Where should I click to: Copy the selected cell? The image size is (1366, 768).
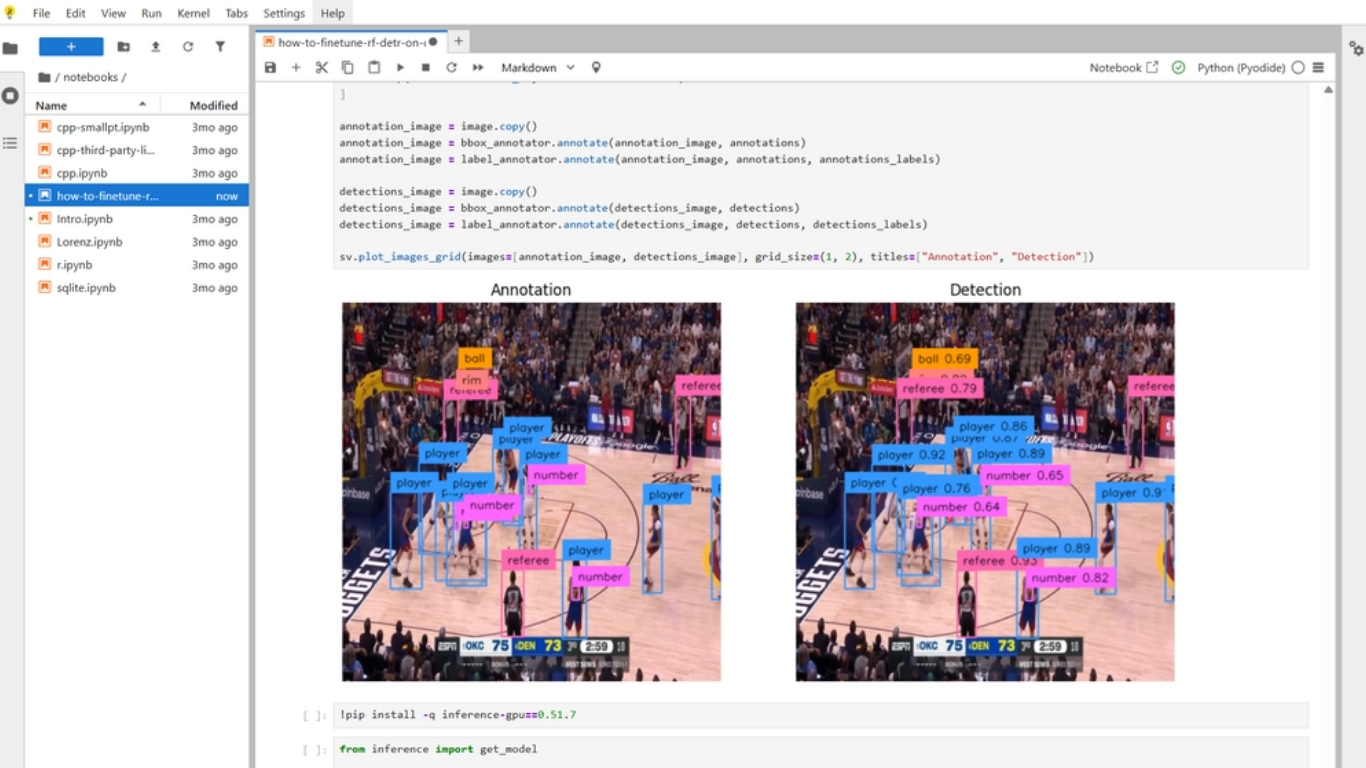tap(347, 67)
